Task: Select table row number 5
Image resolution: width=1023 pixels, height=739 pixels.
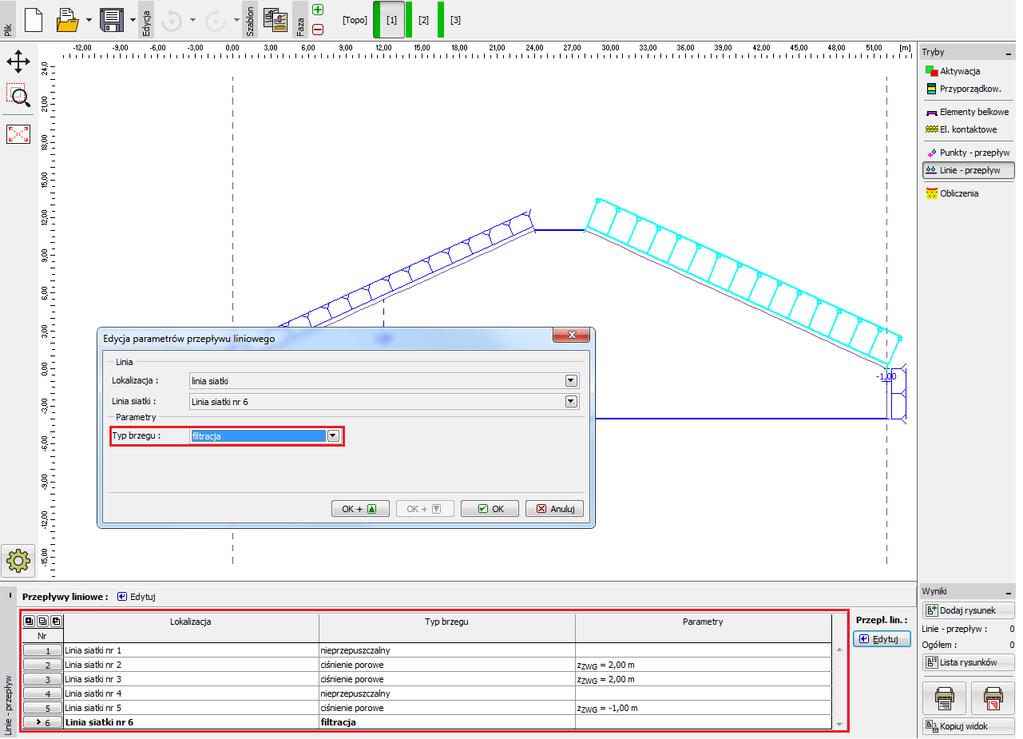Action: pos(42,708)
